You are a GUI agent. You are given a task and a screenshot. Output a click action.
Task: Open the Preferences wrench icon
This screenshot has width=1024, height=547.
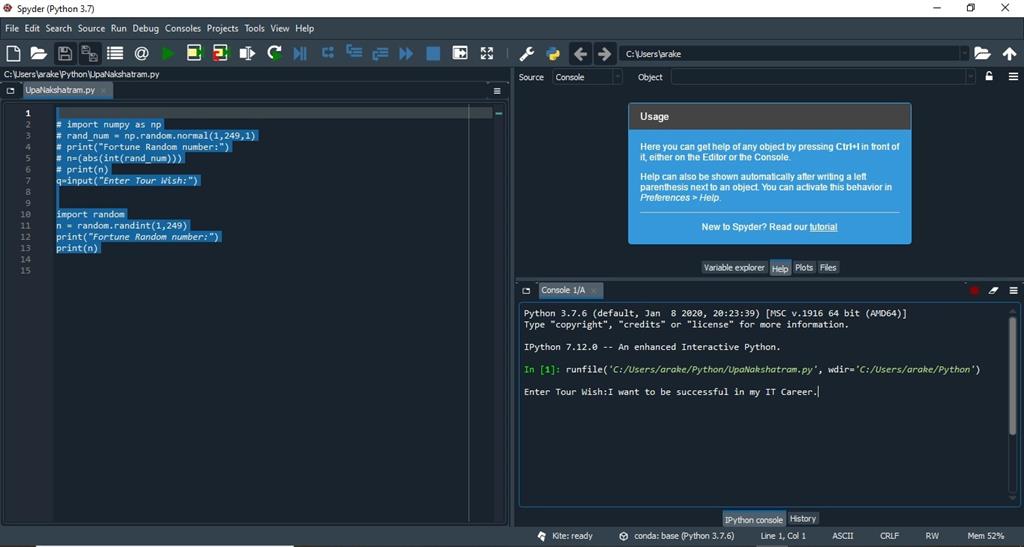(x=527, y=53)
